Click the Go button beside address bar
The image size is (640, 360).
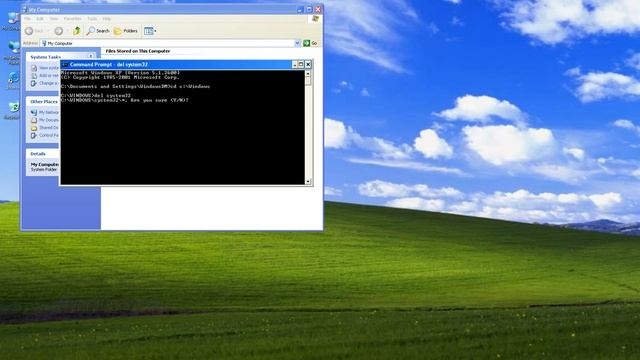311,43
